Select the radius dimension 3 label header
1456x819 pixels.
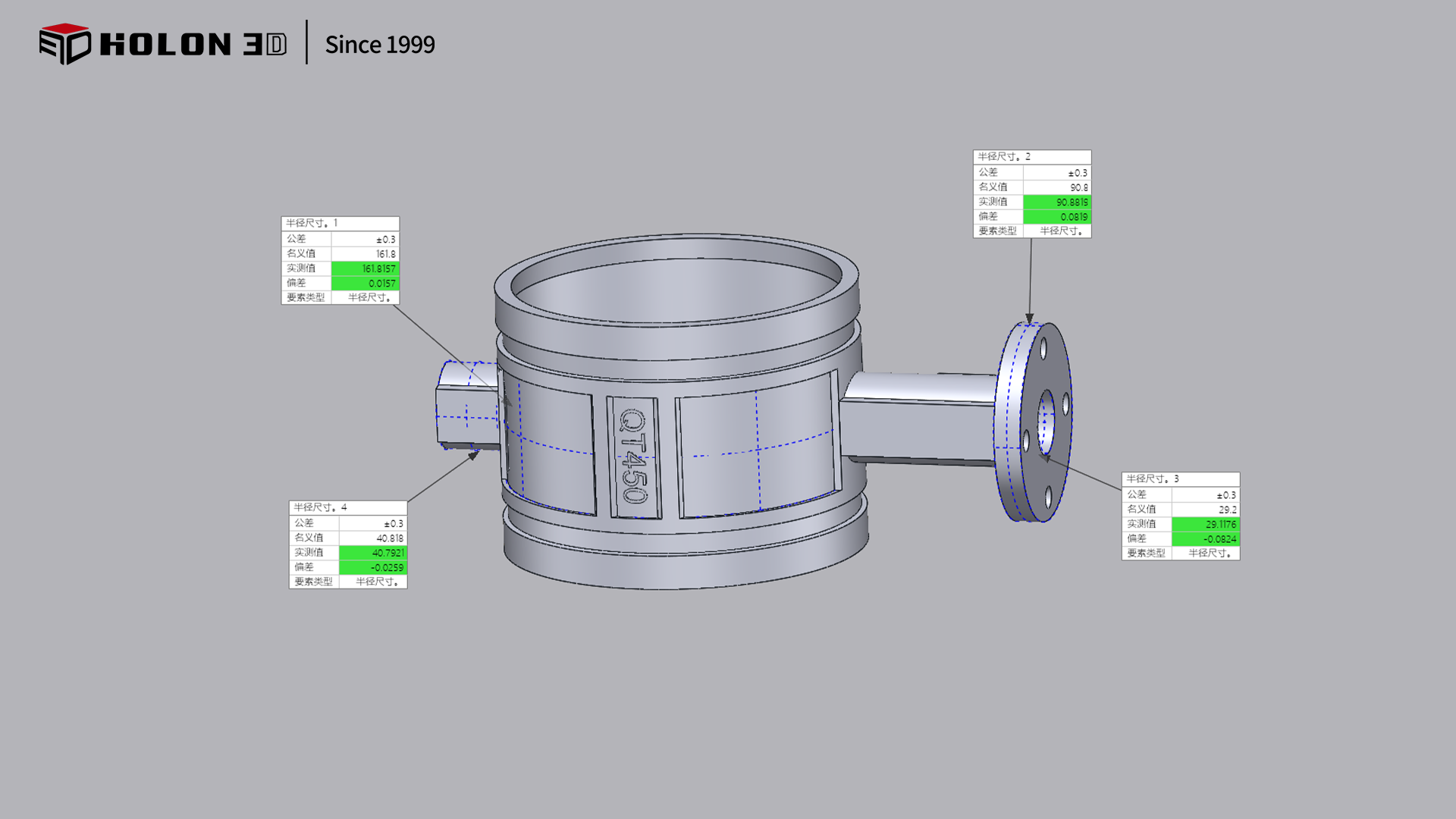point(1180,479)
